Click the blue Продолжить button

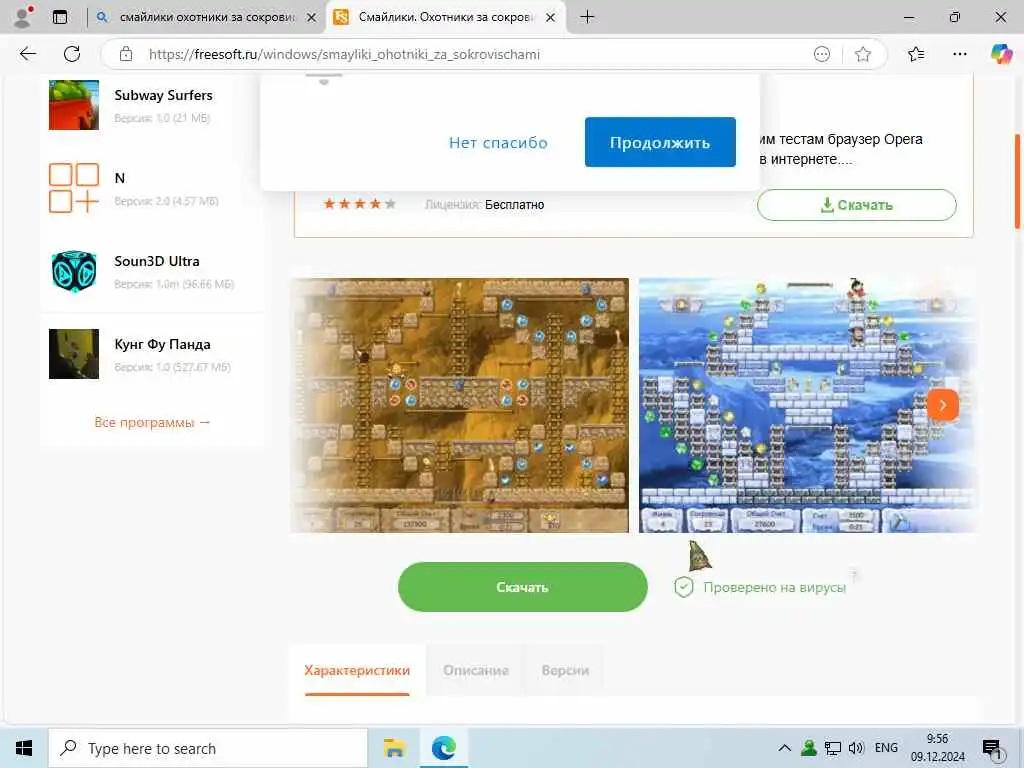coord(660,142)
